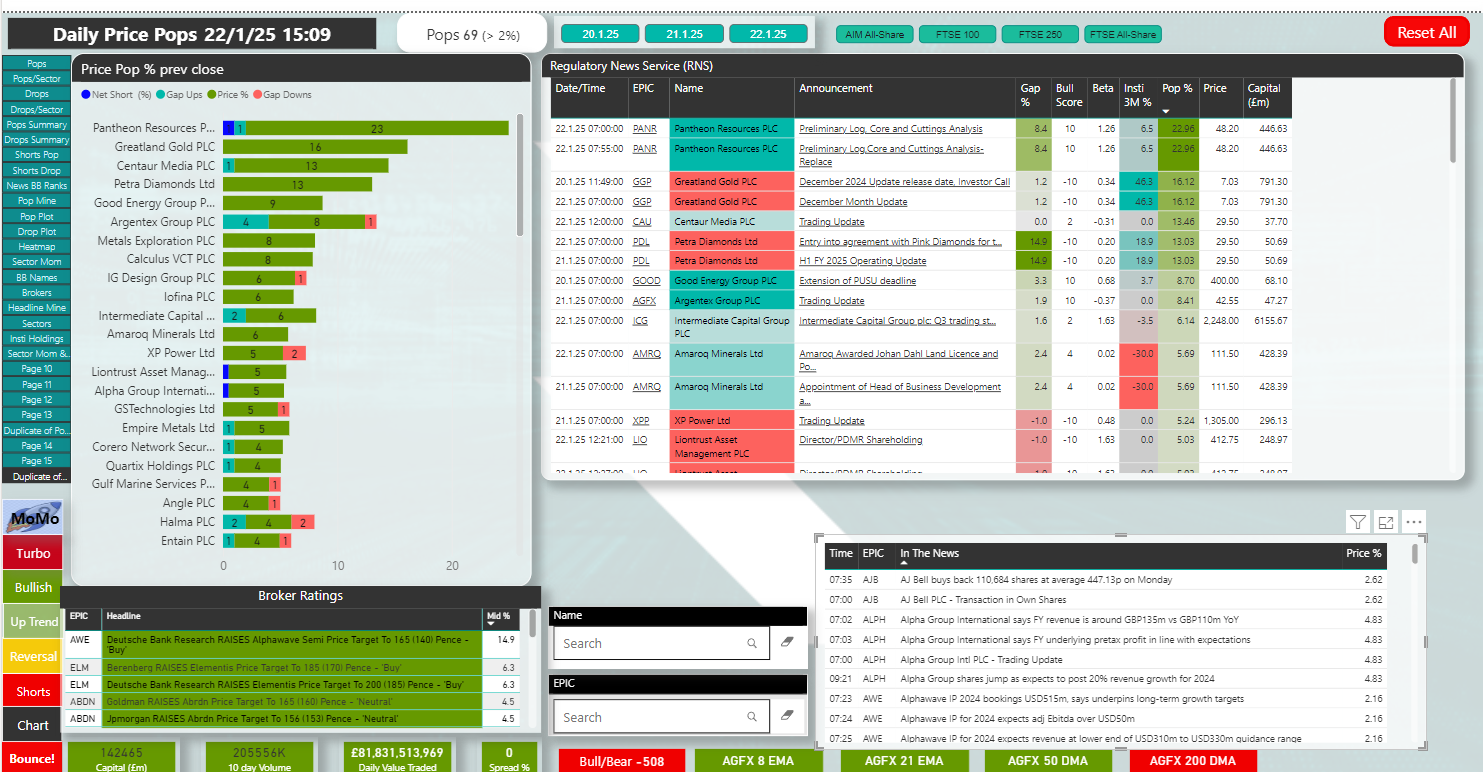Screen dimensions: 1483x772
Task: Open the Drops Summary page tab
Action: pyautogui.click(x=37, y=140)
